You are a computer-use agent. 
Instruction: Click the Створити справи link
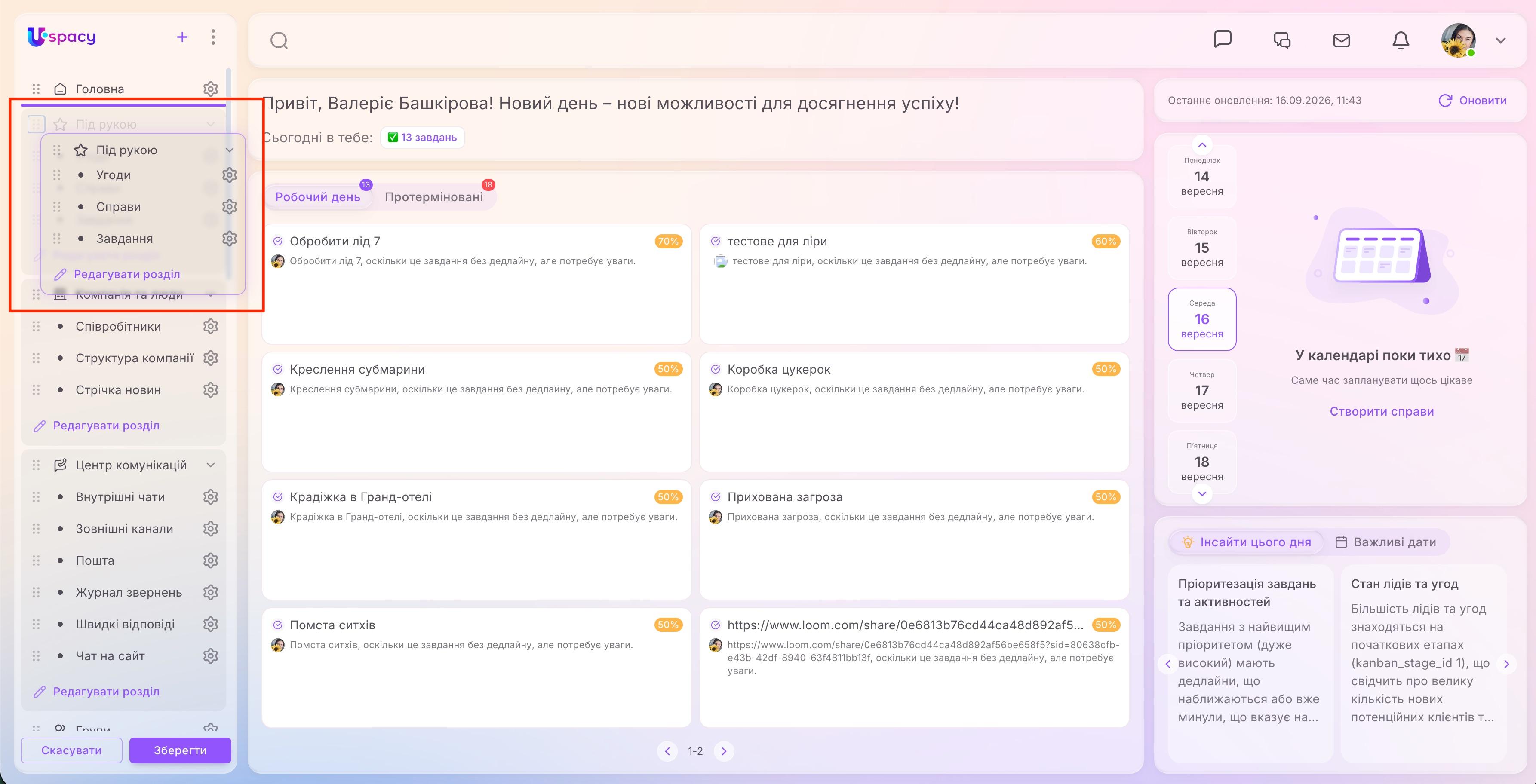click(x=1382, y=411)
